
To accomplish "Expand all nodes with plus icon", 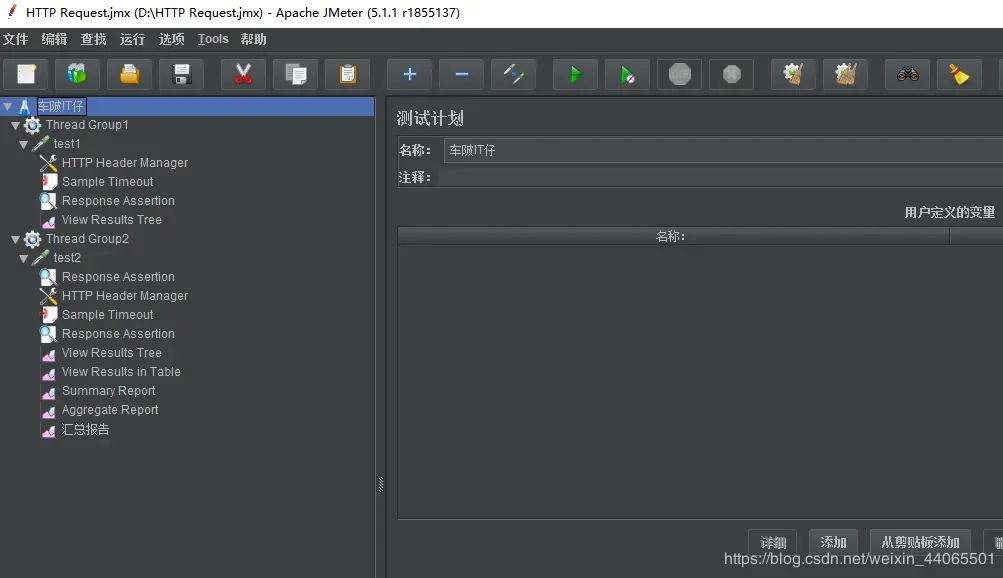I will coord(409,74).
